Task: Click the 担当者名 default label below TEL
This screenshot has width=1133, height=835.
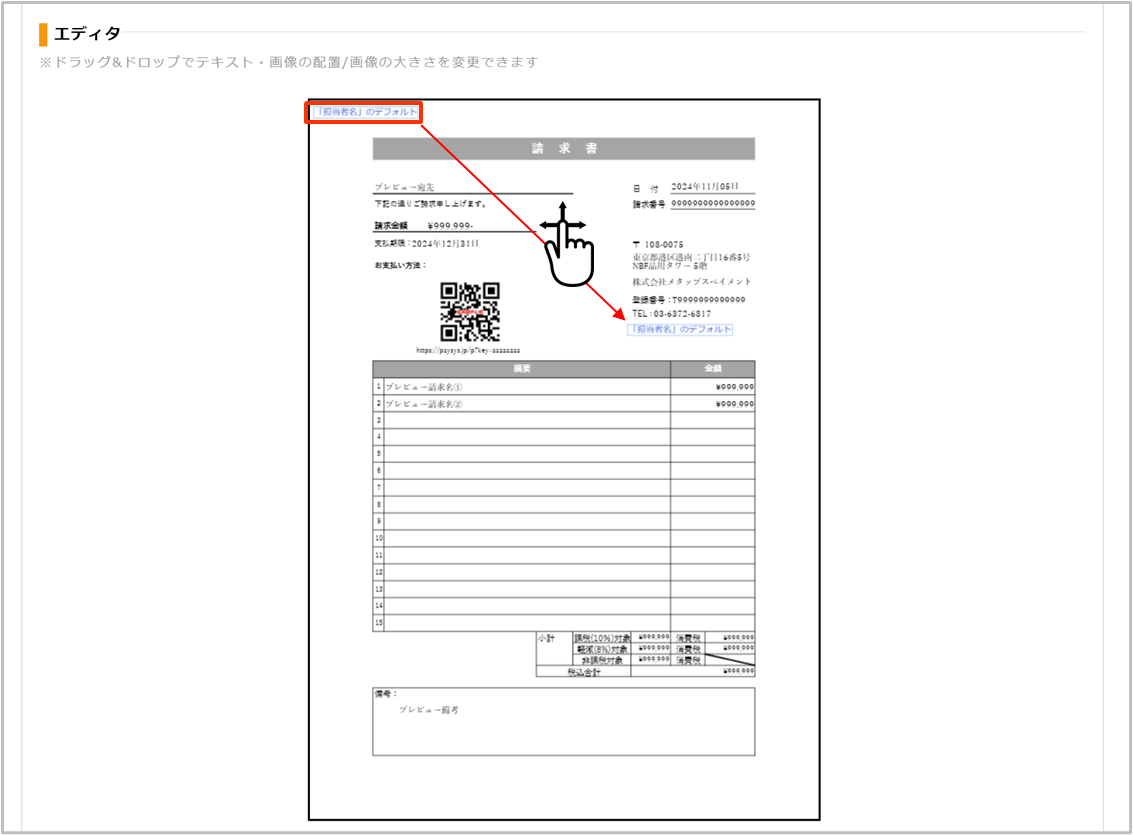Action: click(680, 330)
